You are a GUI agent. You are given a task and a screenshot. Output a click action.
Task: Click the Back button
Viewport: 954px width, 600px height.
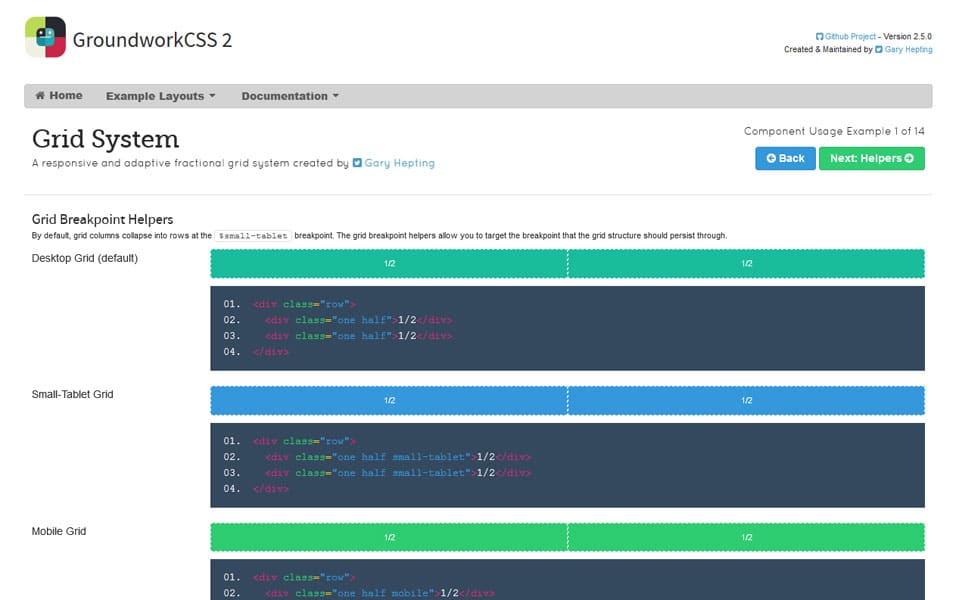coord(785,158)
